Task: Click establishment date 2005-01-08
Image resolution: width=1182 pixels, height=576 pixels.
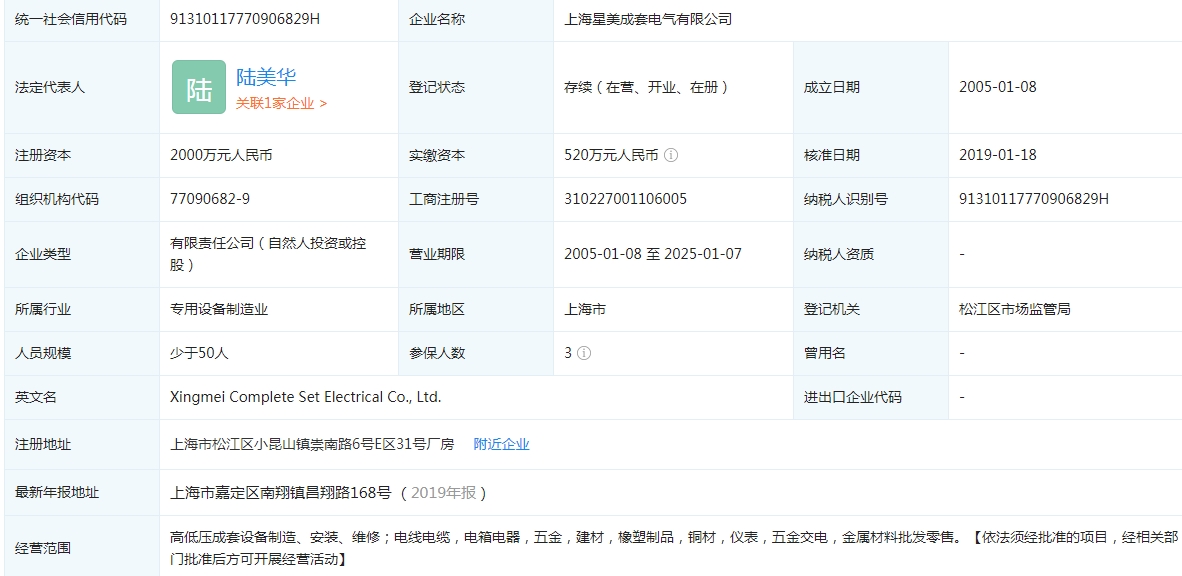Action: [997, 87]
